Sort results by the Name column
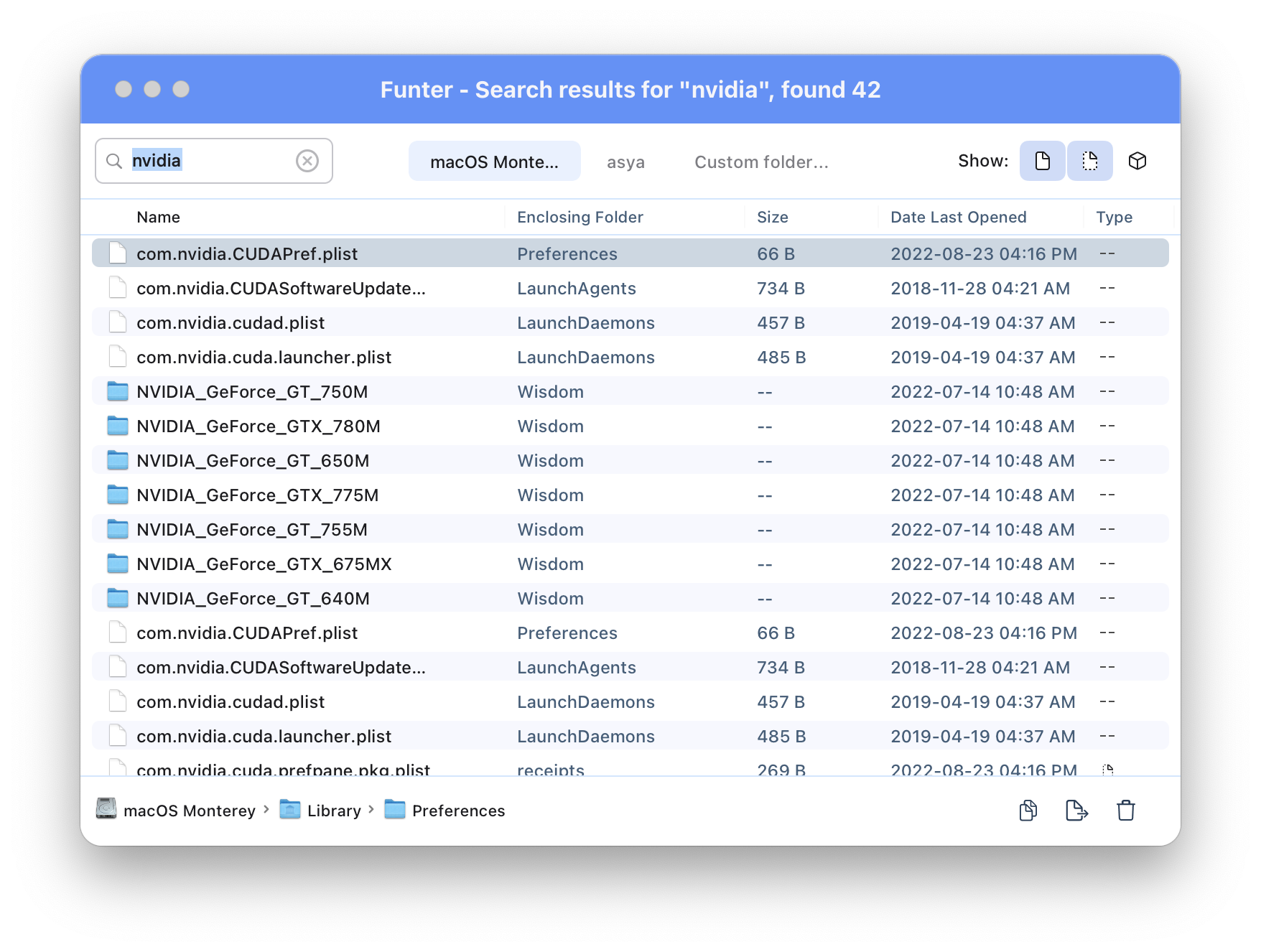This screenshot has height=952, width=1261. click(158, 217)
